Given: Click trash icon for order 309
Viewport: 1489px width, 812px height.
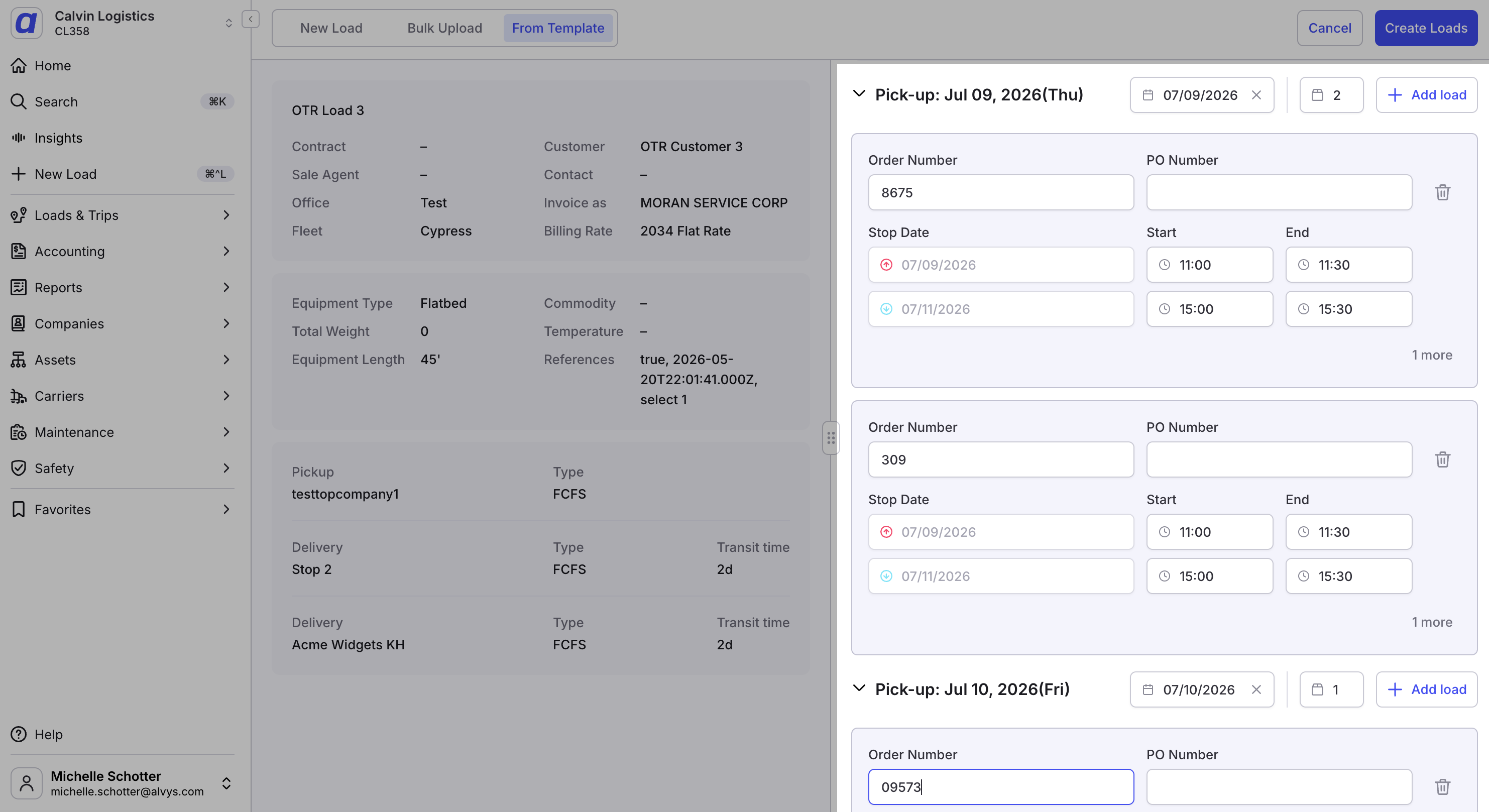Looking at the screenshot, I should [1442, 459].
